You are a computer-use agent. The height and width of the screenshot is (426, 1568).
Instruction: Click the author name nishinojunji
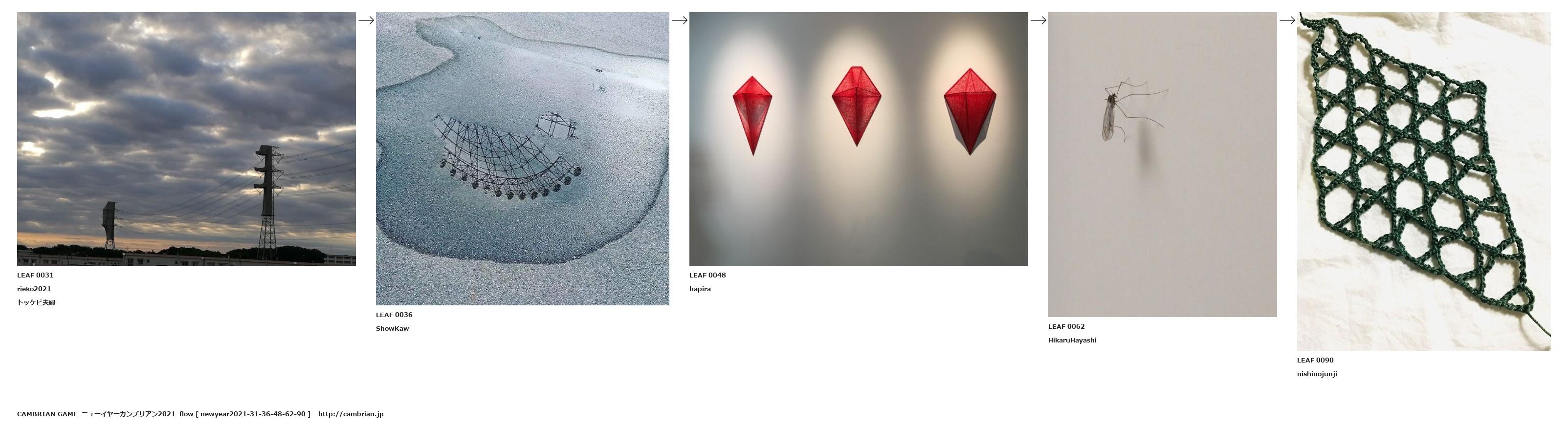tap(1317, 374)
